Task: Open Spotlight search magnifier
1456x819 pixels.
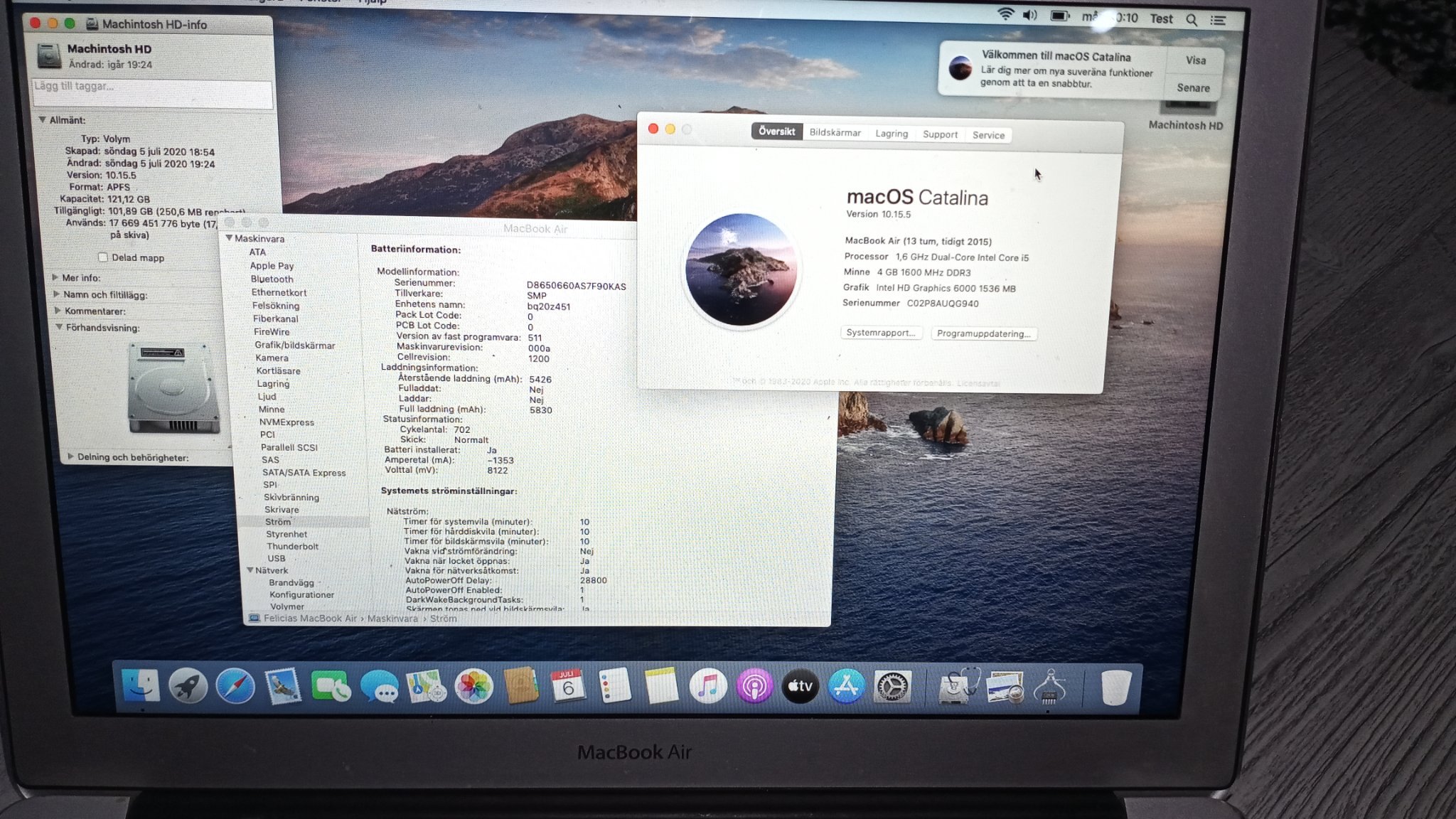Action: [x=1192, y=20]
